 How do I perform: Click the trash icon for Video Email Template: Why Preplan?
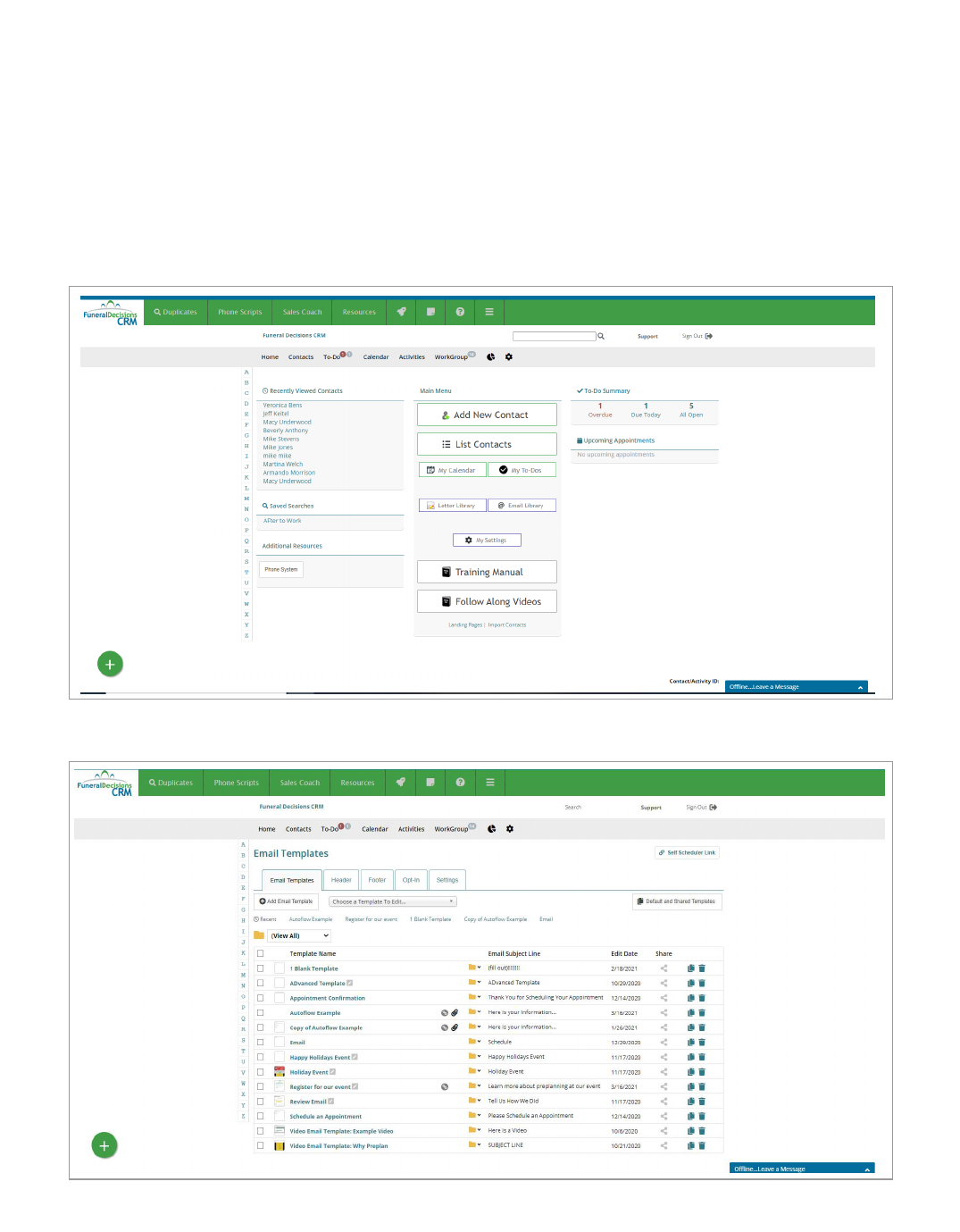click(702, 1145)
